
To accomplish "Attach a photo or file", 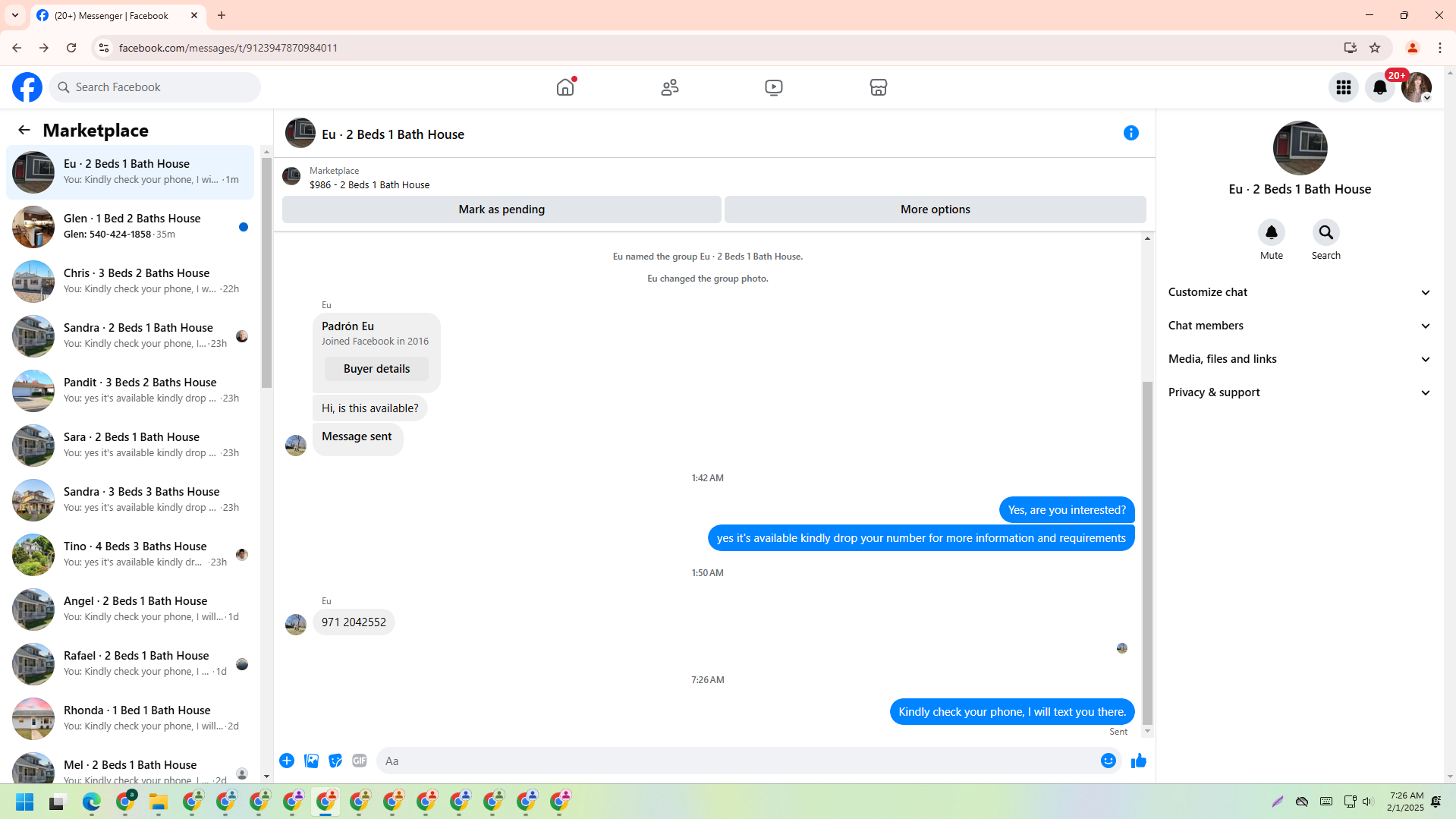I will 311,761.
